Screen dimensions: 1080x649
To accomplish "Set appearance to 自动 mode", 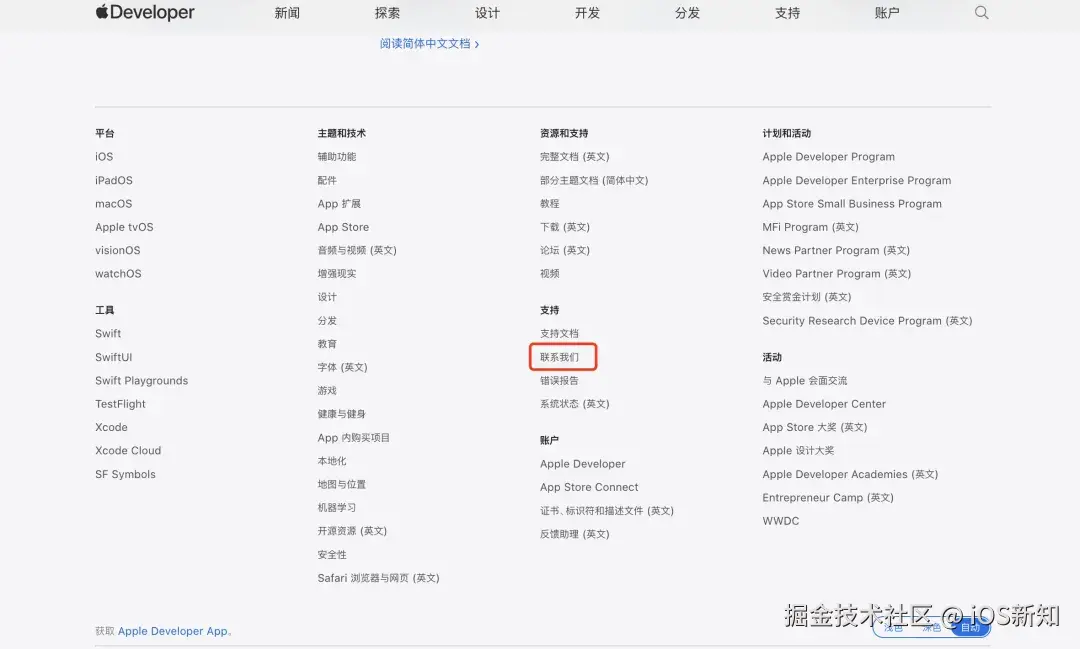I will tap(970, 628).
